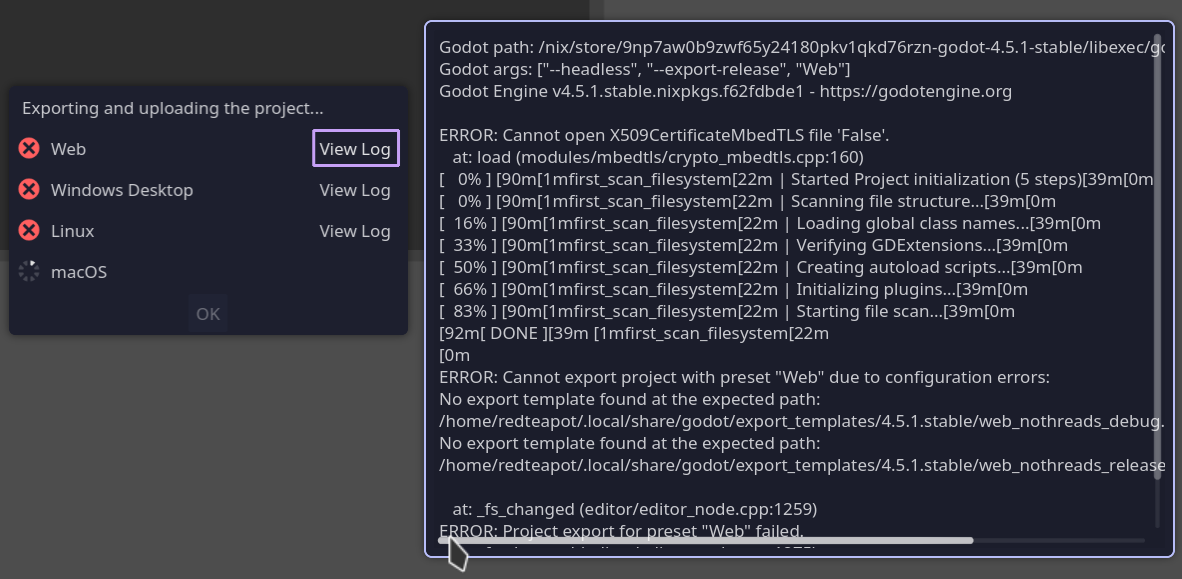Viewport: 1182px width, 579px height.
Task: Click the "Started Project initialization (5 steps)" line
Action: (x=796, y=179)
